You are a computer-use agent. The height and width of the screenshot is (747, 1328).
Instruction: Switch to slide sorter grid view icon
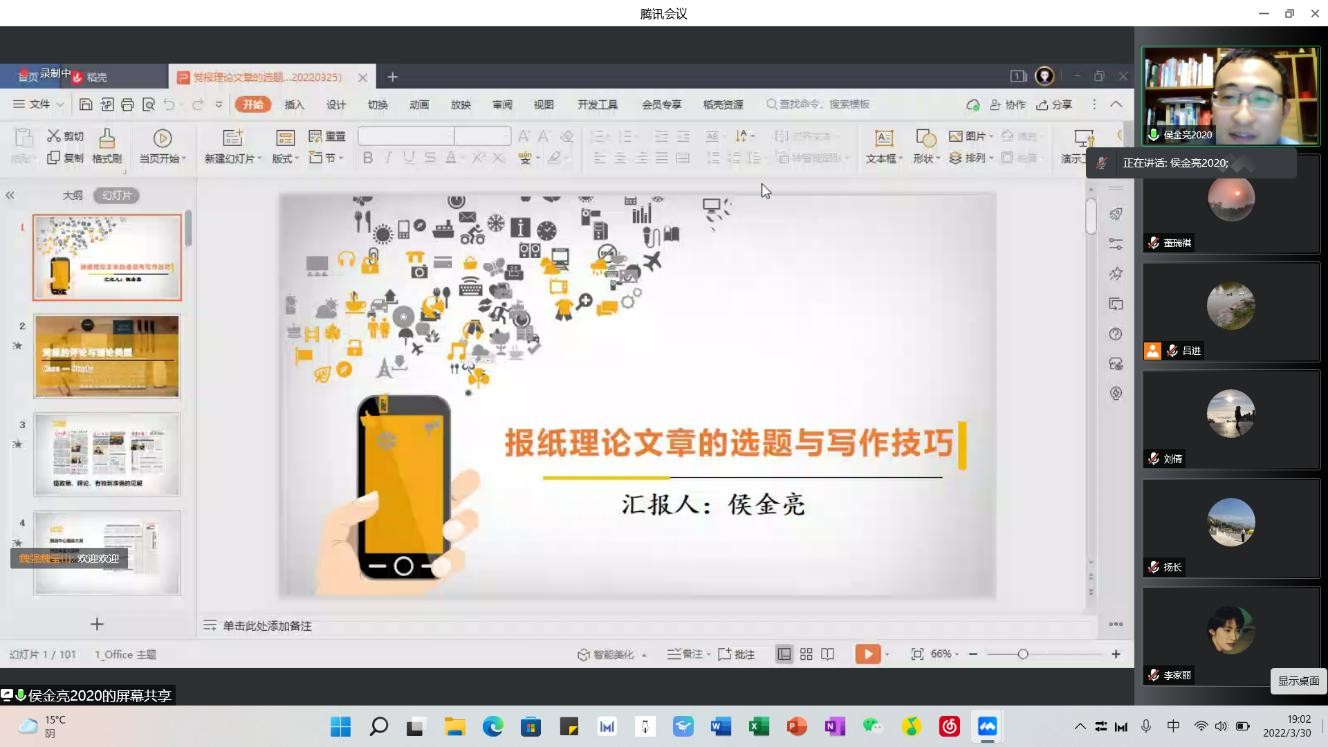pyautogui.click(x=806, y=654)
